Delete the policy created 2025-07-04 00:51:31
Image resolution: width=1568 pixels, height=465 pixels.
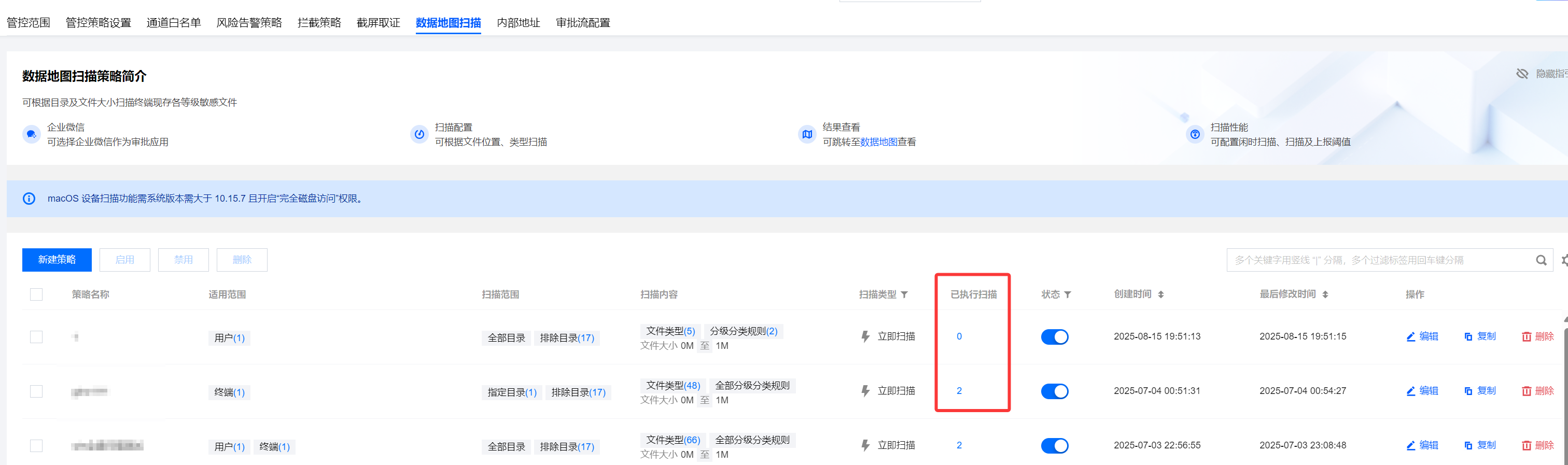pos(1537,391)
